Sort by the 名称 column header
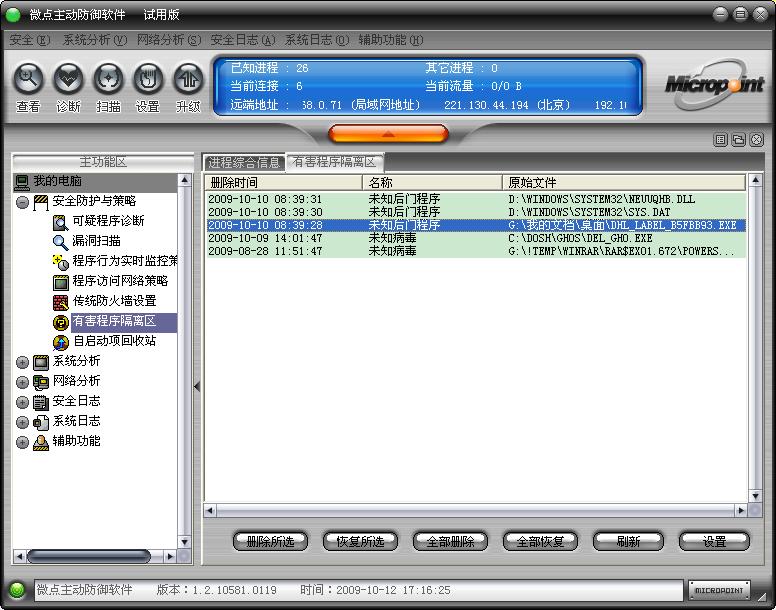The height and width of the screenshot is (610, 776). click(433, 183)
